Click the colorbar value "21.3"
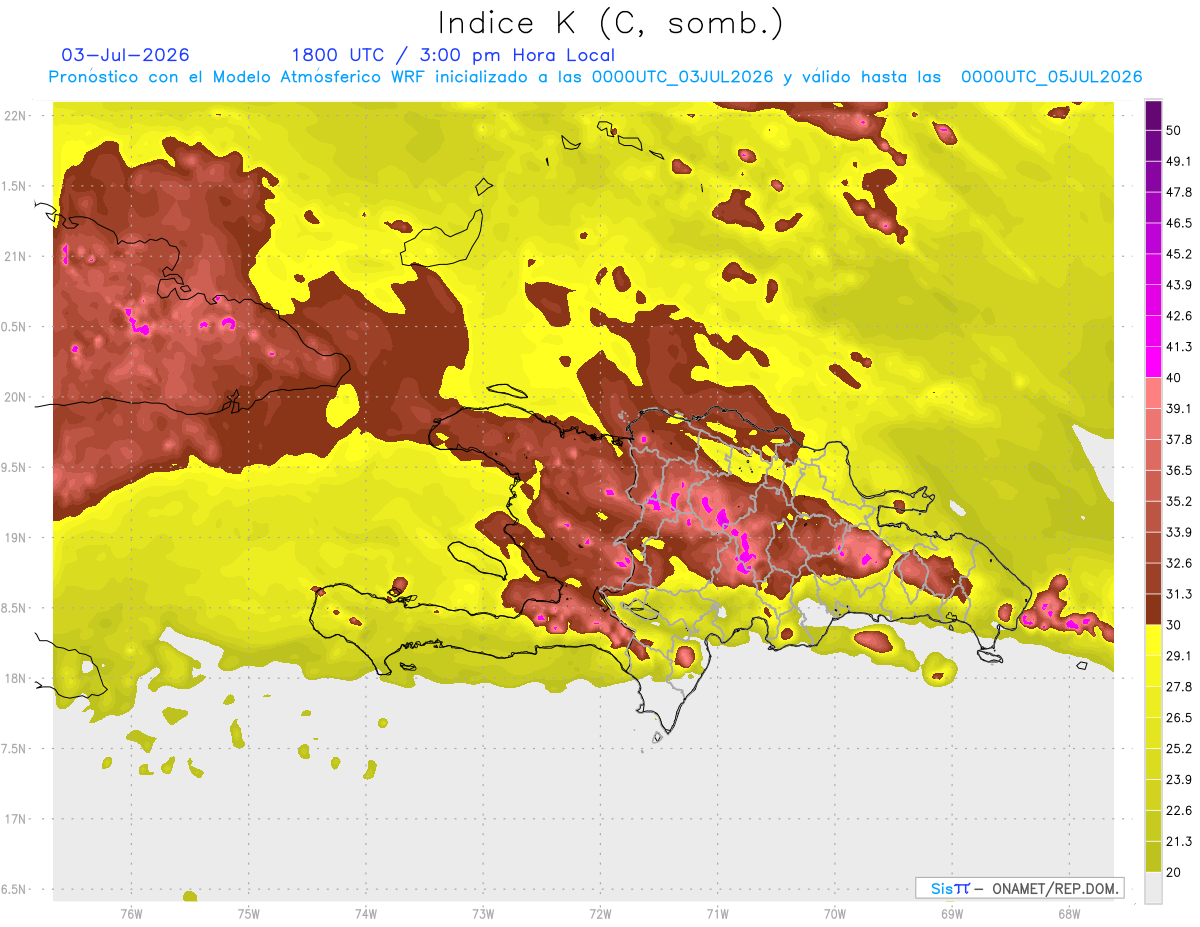This screenshot has height=927, width=1200. click(1179, 842)
